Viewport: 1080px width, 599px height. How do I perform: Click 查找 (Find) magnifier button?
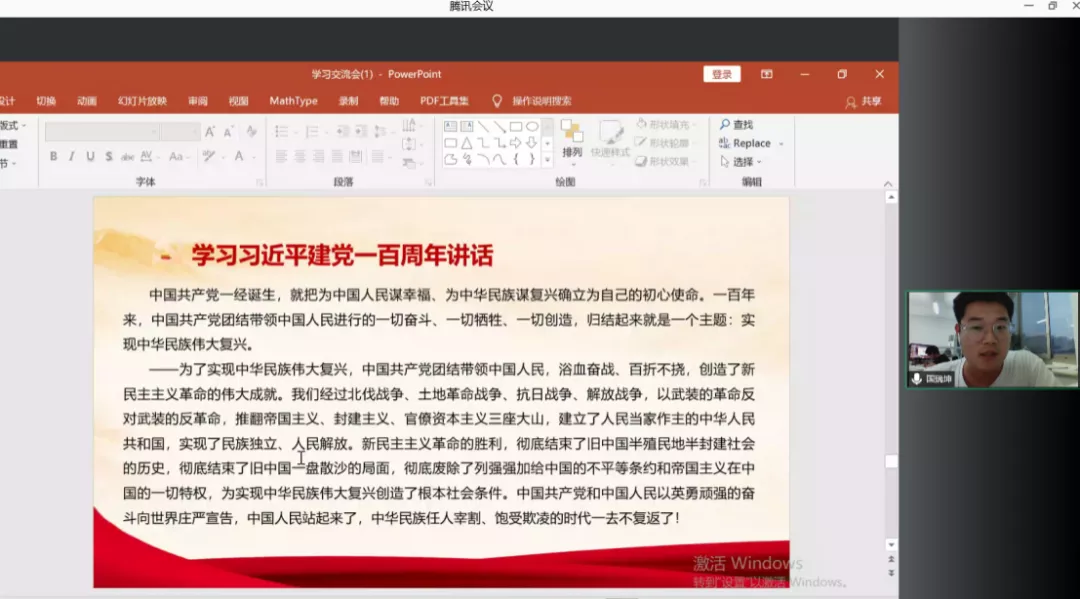tap(736, 125)
